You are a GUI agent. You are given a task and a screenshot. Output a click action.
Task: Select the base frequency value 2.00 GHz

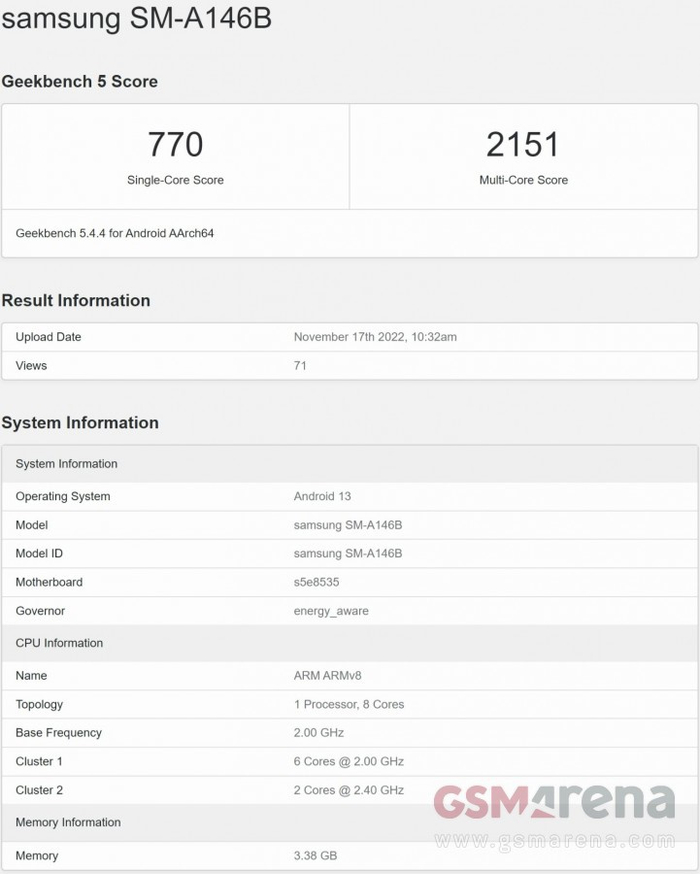click(319, 733)
